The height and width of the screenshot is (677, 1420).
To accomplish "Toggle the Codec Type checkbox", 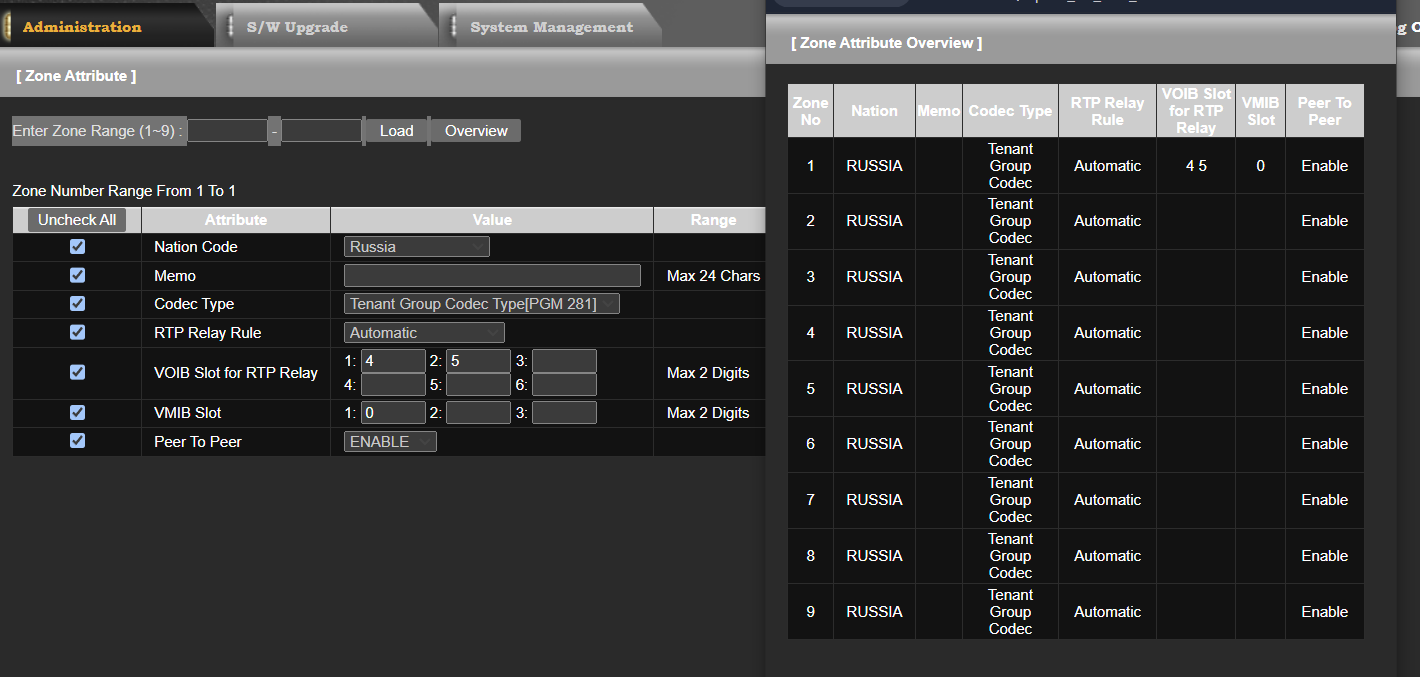I will [77, 304].
